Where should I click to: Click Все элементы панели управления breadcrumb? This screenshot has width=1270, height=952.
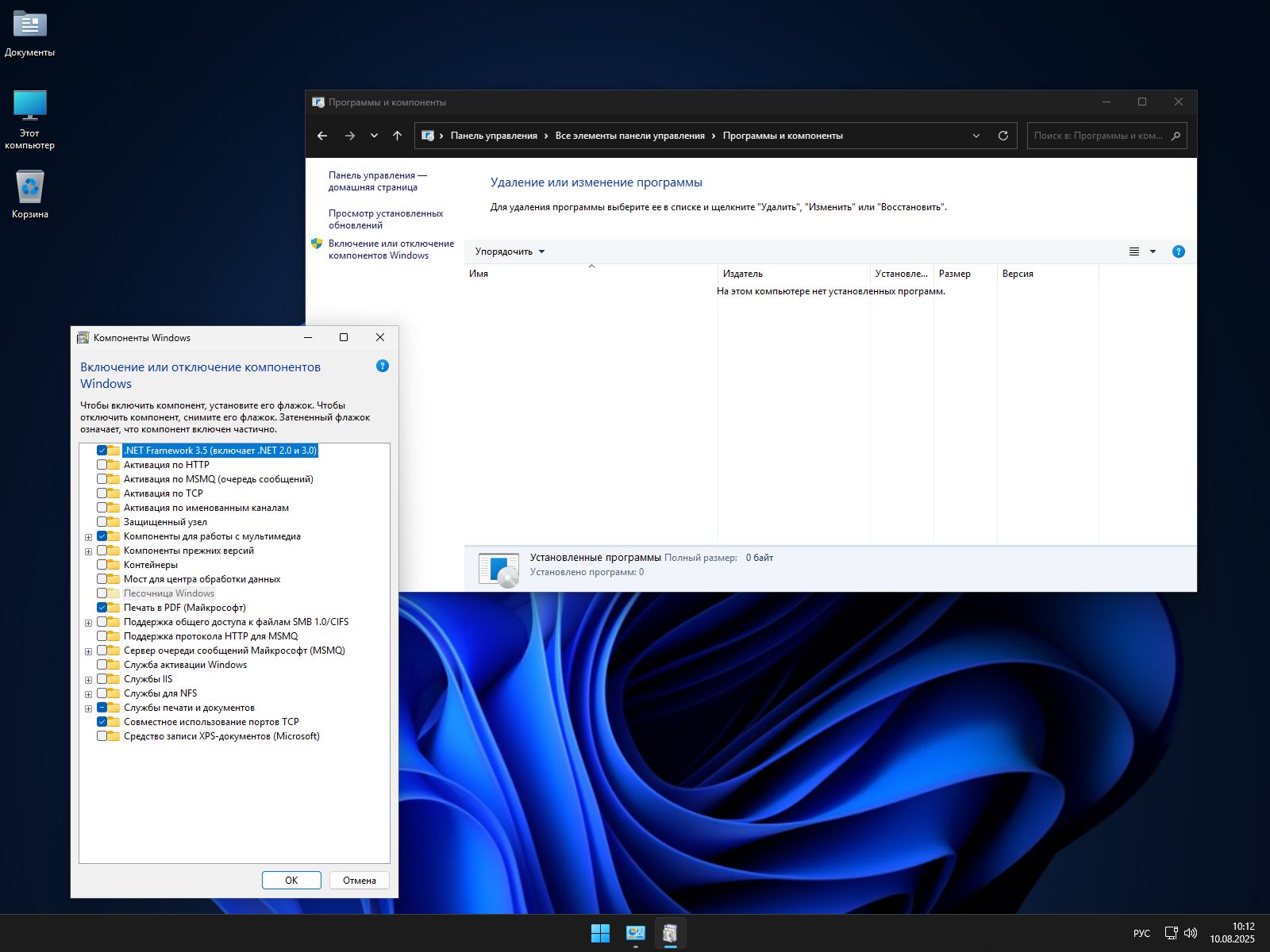tap(630, 136)
